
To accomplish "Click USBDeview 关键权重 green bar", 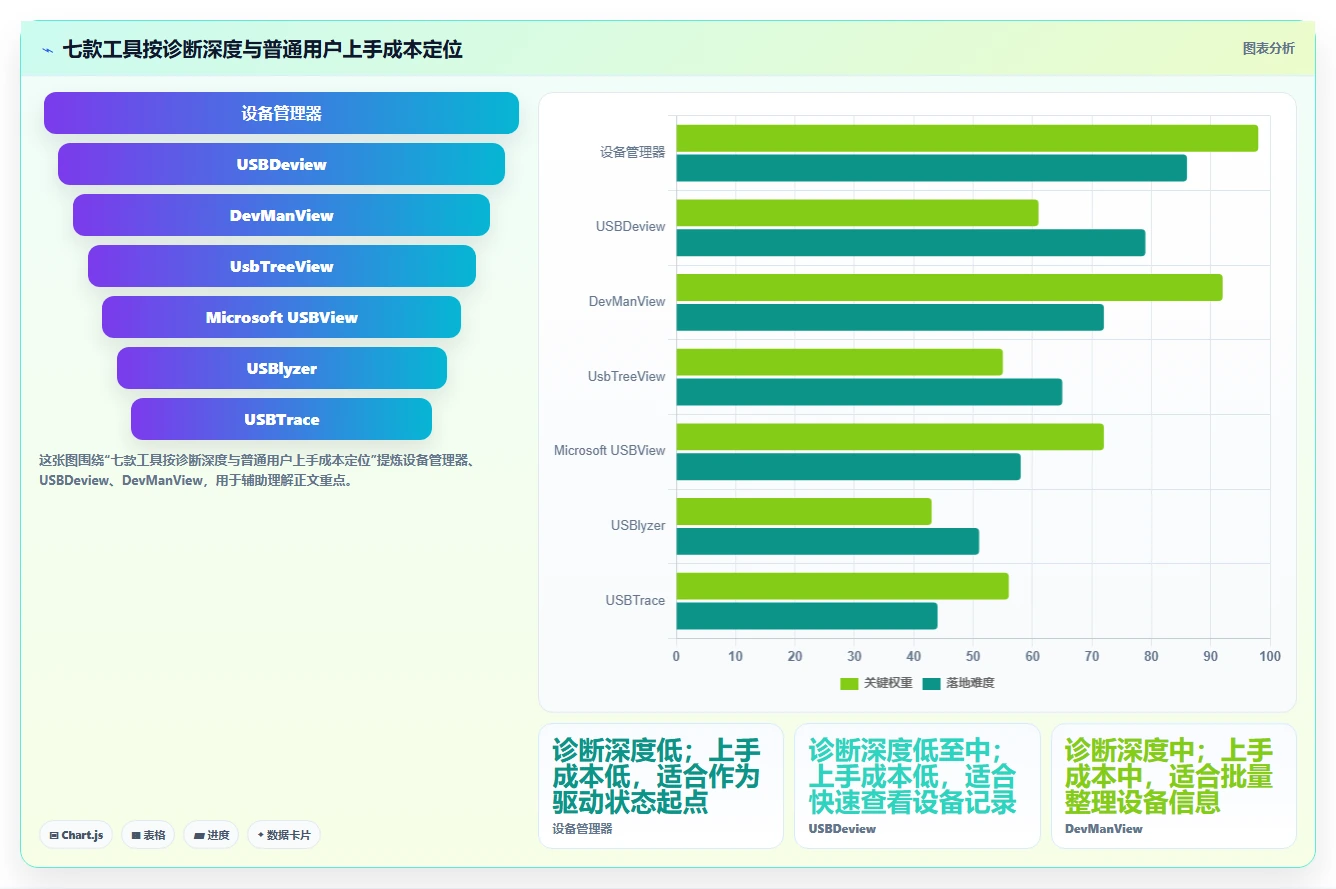I will [858, 213].
